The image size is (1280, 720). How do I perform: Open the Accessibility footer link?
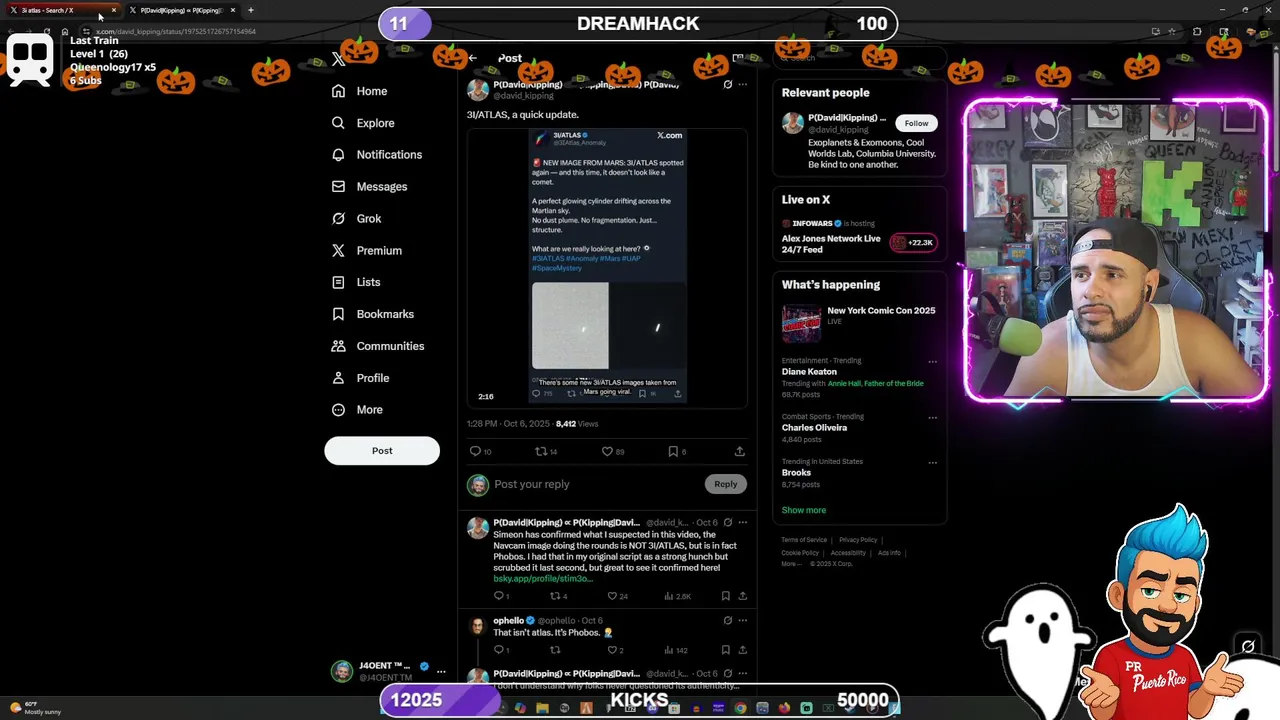pyautogui.click(x=848, y=553)
